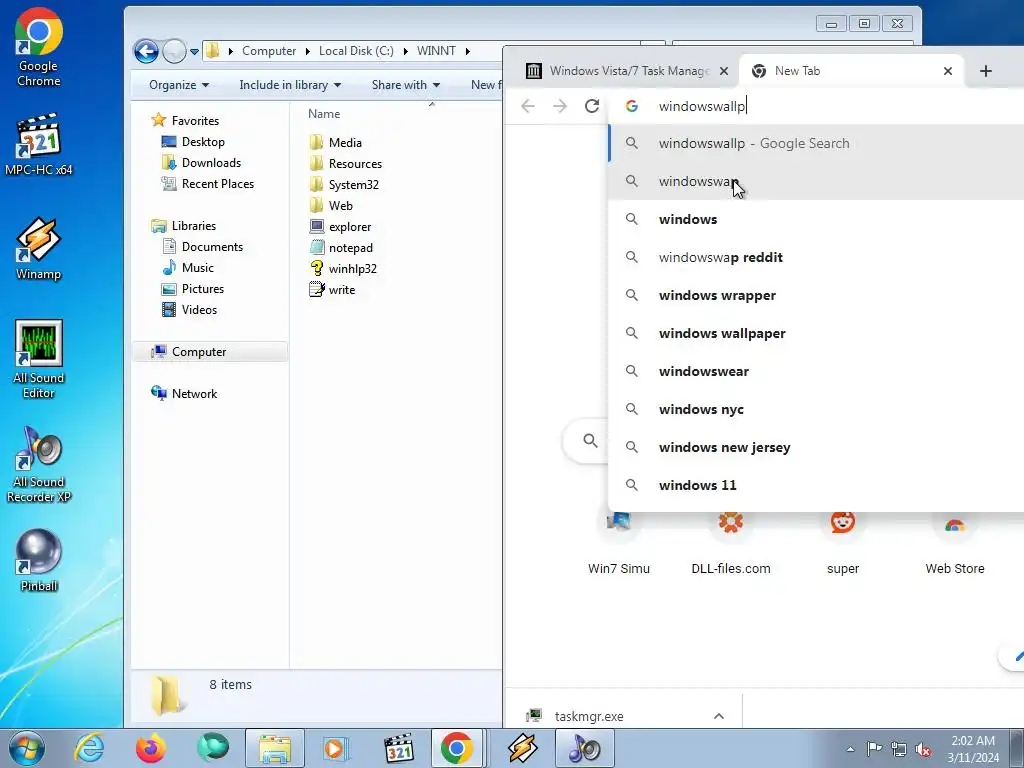Click the Windows Start button
Screen dimensions: 1024x768
(x=26, y=748)
